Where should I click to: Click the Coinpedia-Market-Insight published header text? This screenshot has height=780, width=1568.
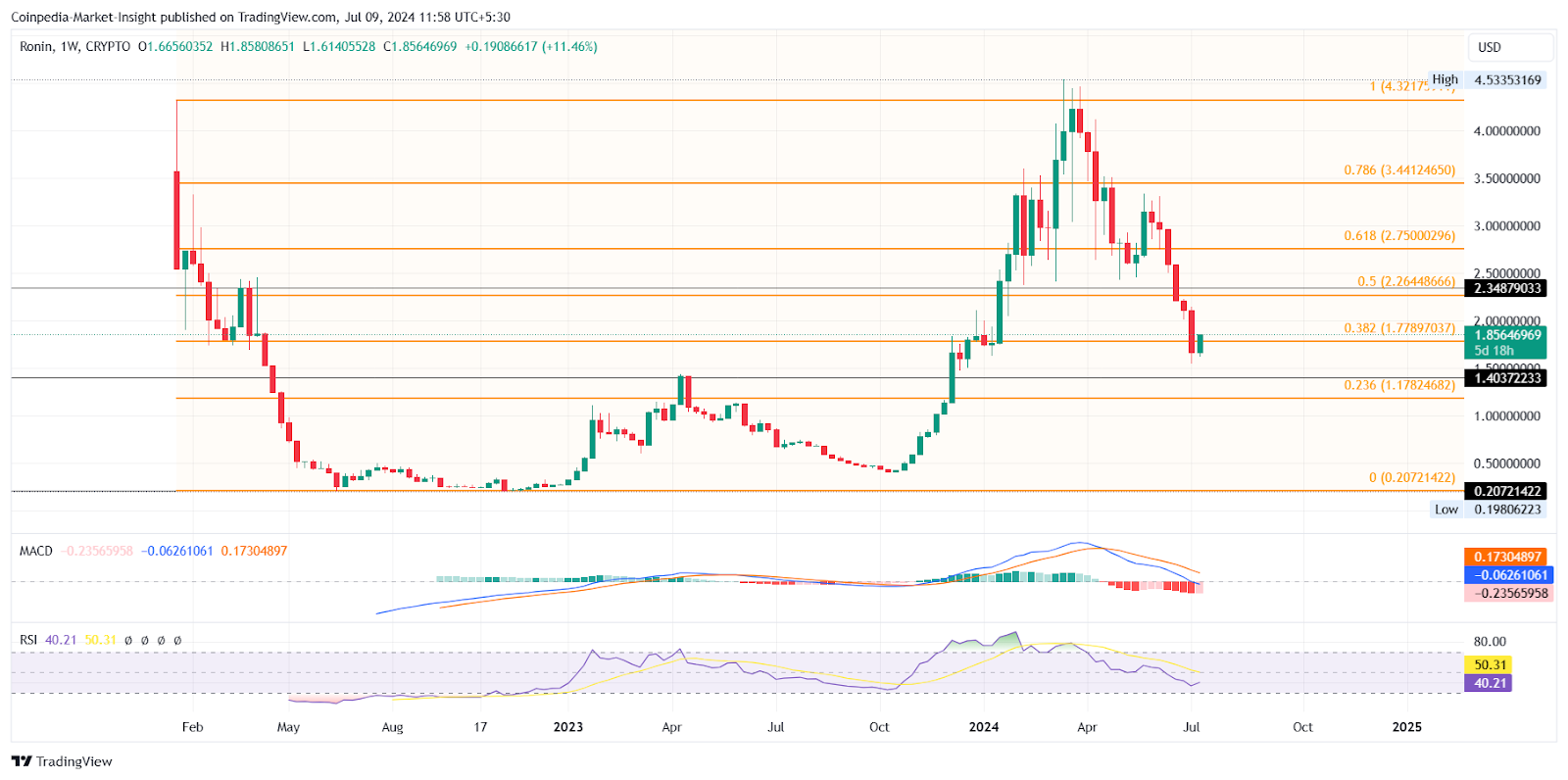pos(261,17)
